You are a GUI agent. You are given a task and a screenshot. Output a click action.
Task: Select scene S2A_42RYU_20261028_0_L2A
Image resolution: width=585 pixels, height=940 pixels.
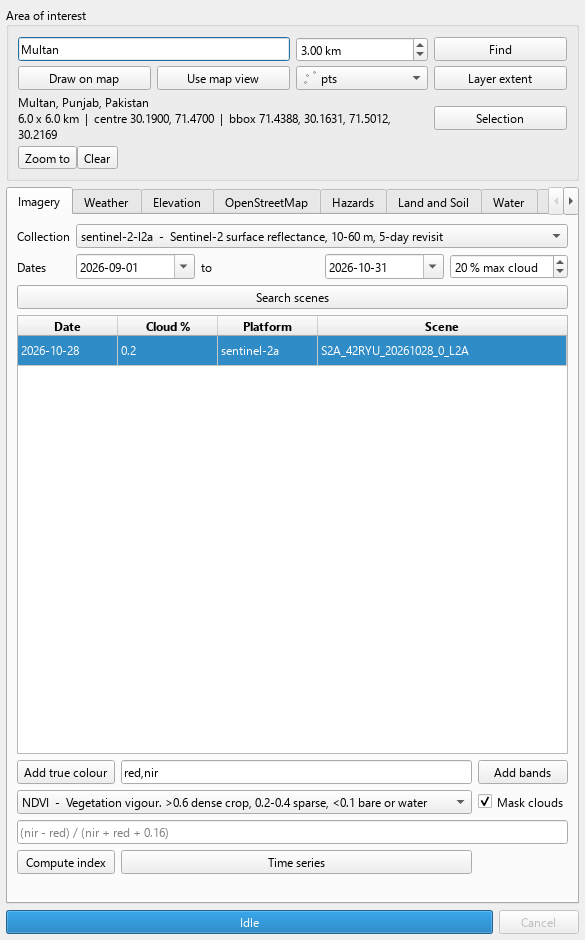point(442,351)
